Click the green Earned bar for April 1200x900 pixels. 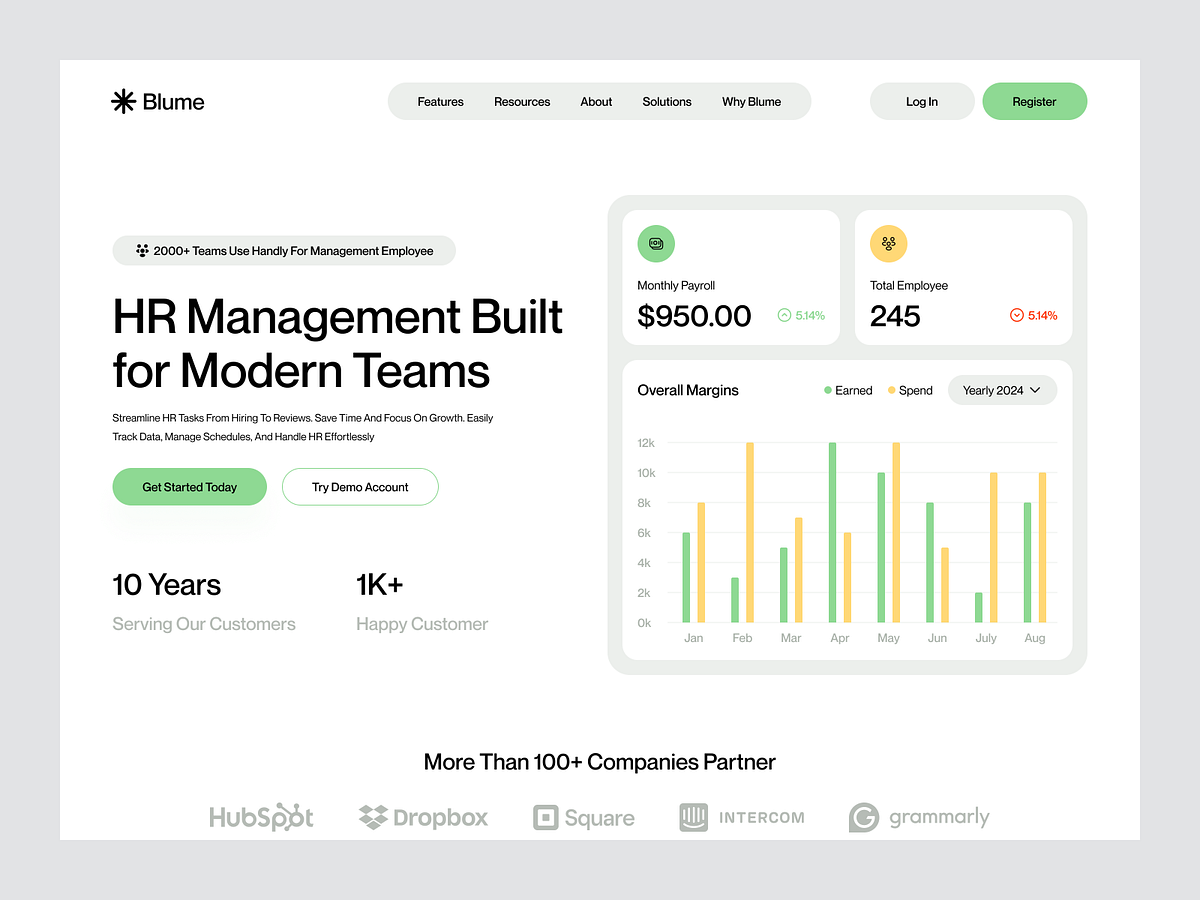pyautogui.click(x=832, y=532)
